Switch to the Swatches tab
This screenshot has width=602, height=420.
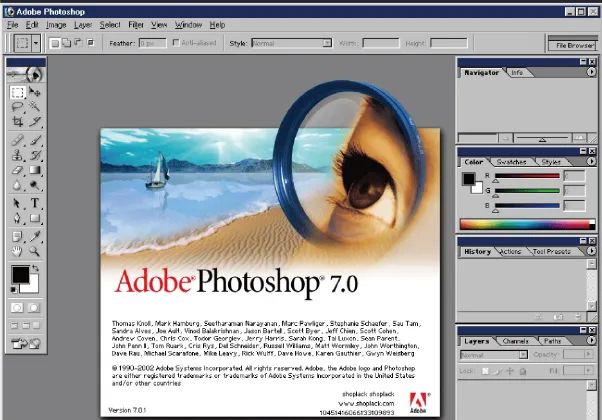[511, 162]
